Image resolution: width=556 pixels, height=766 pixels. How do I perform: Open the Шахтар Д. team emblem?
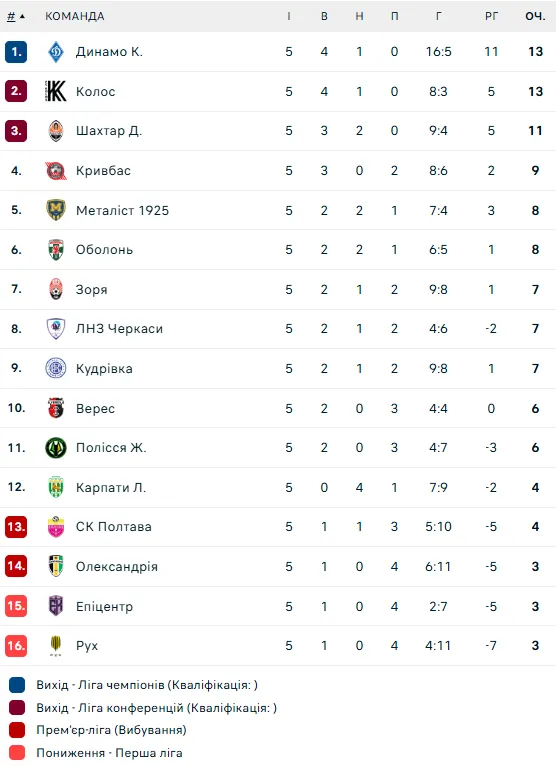click(56, 131)
